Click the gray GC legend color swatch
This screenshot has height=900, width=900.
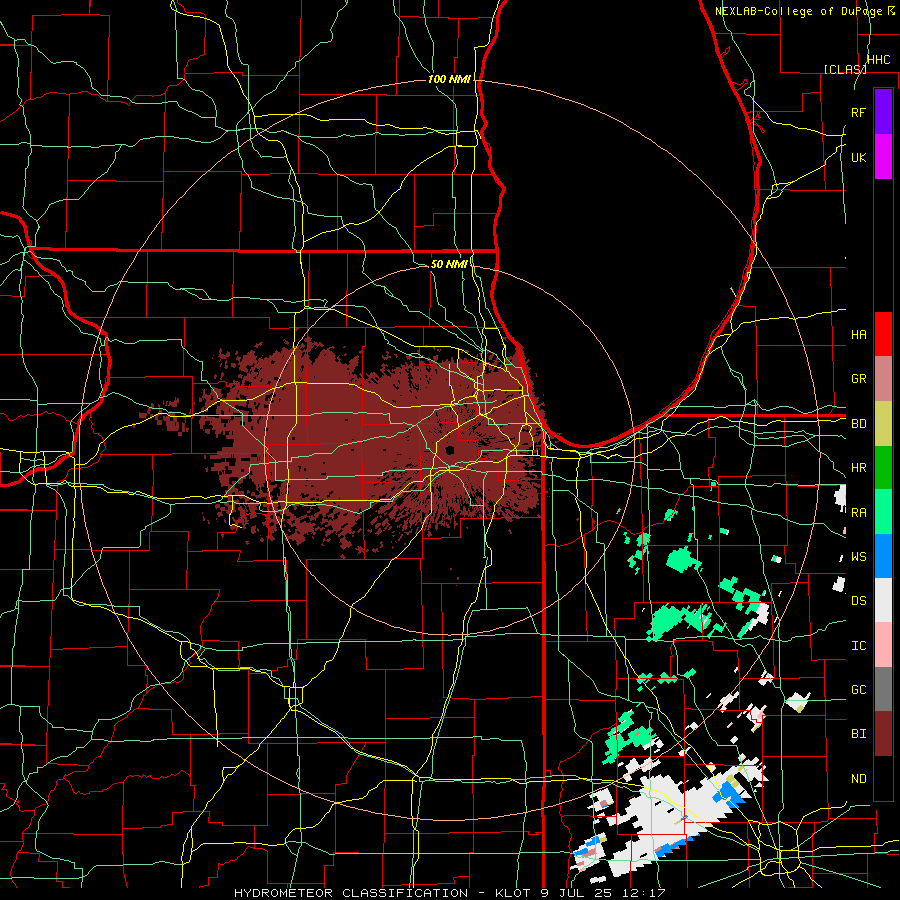883,689
